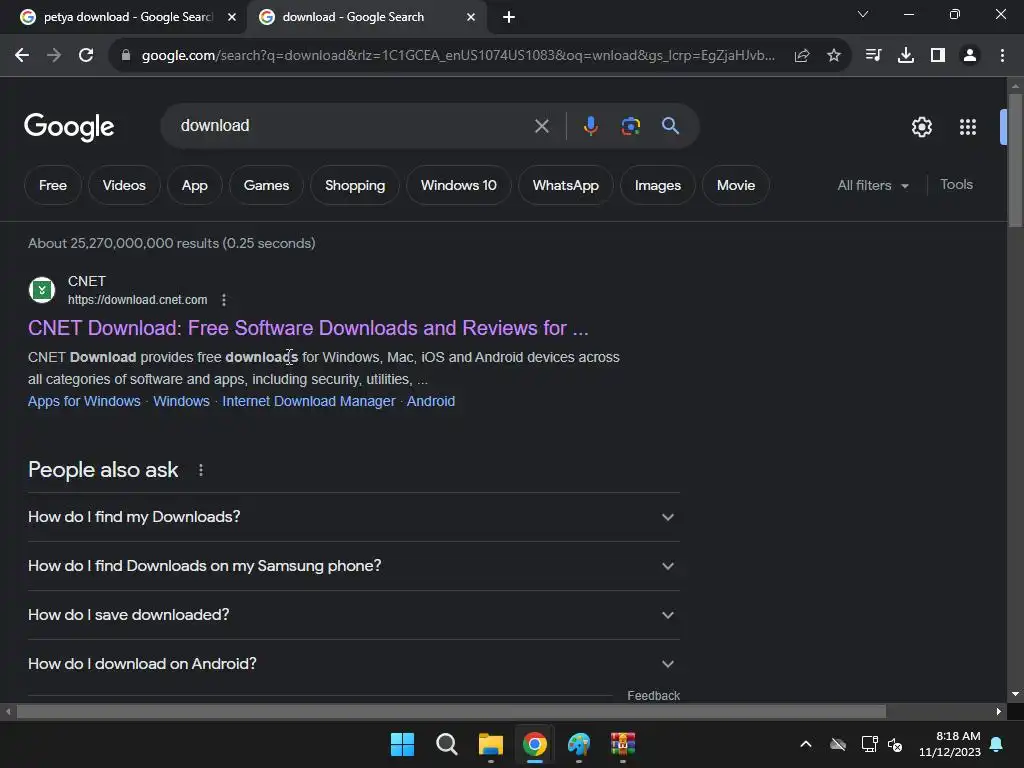Clear the search box text

point(542,126)
